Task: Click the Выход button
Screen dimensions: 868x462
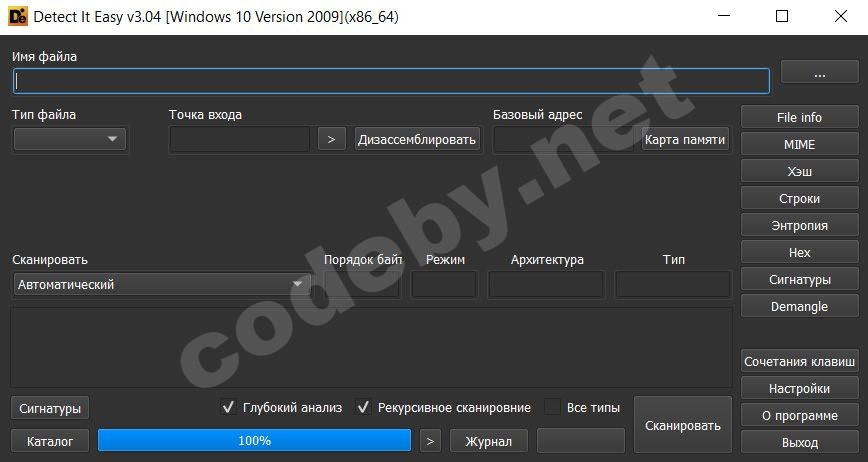Action: tap(799, 443)
